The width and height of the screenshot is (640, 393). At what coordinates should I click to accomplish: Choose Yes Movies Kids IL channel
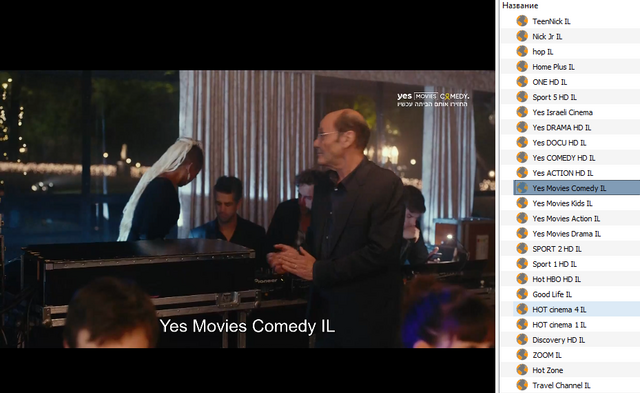(x=562, y=203)
